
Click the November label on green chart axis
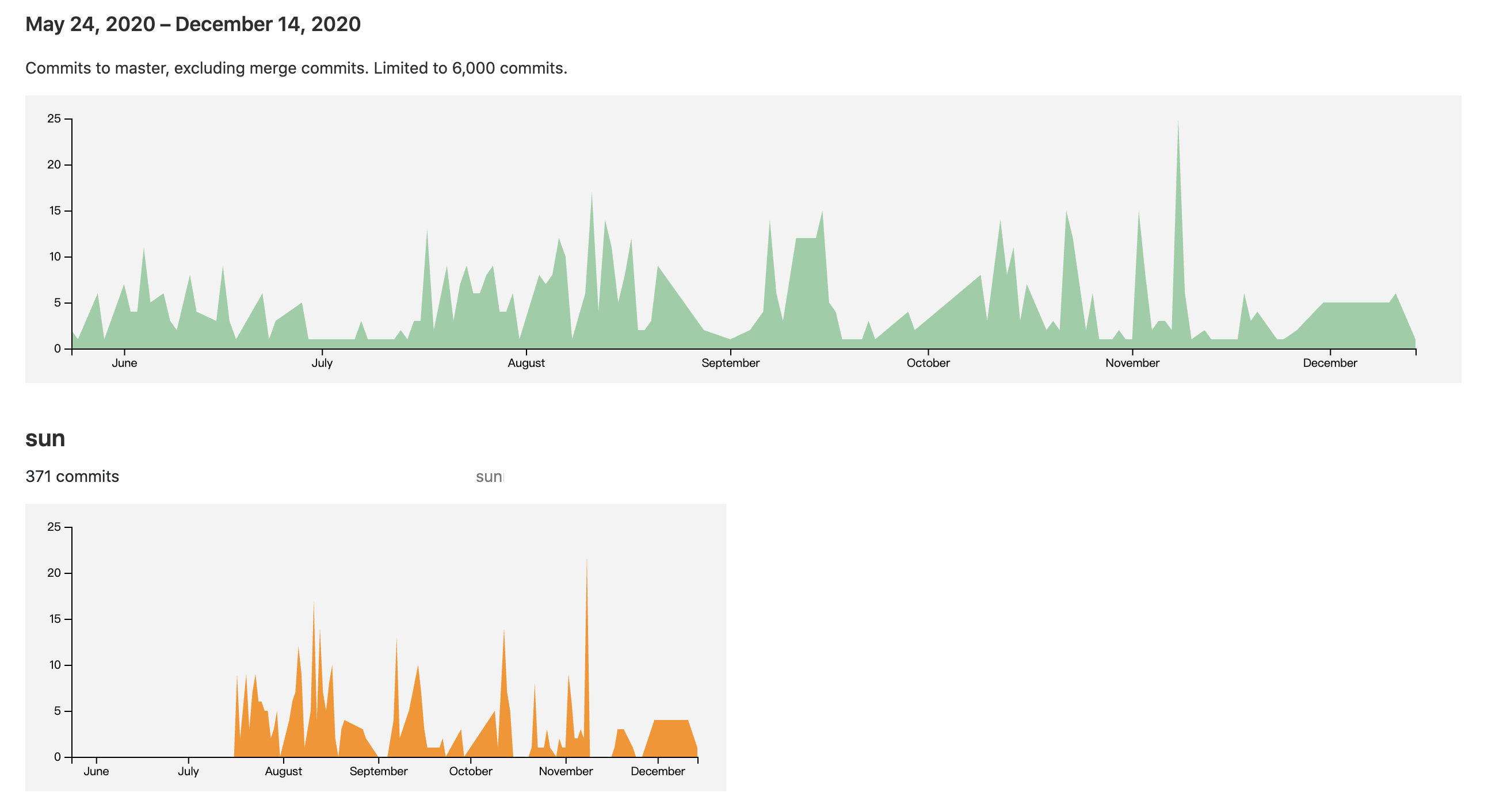1132,363
